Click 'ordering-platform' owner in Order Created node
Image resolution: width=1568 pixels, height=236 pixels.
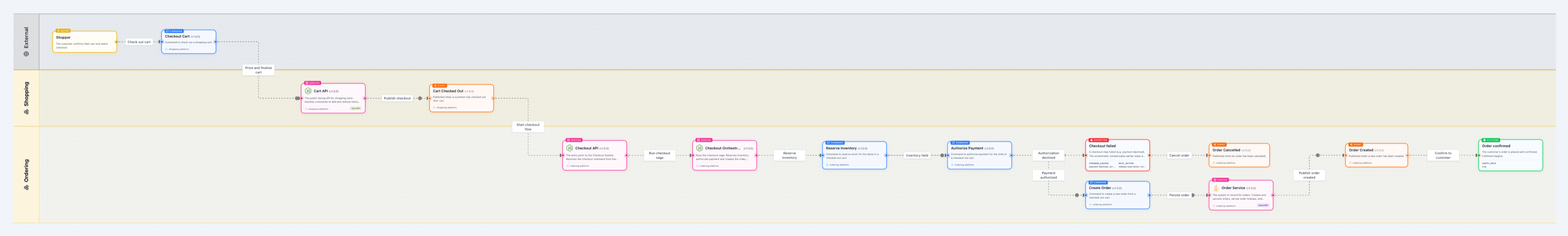tap(1362, 163)
